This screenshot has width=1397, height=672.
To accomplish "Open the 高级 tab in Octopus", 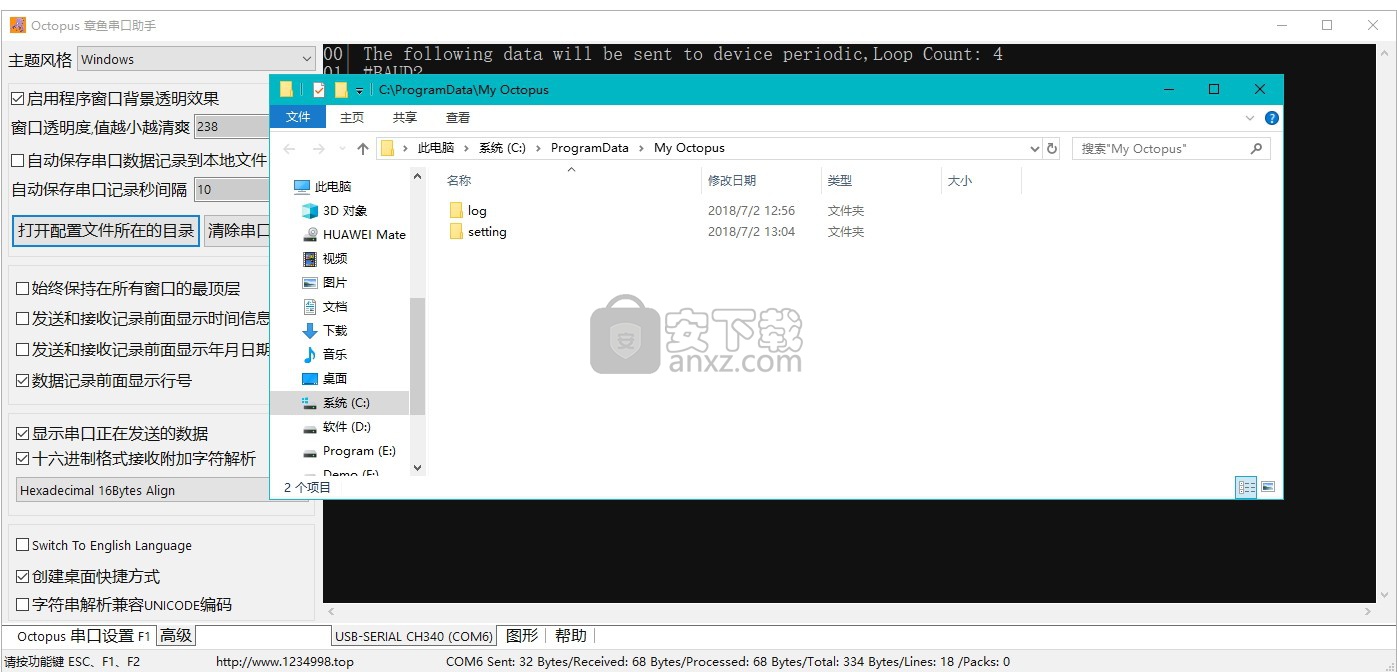I will pos(176,636).
